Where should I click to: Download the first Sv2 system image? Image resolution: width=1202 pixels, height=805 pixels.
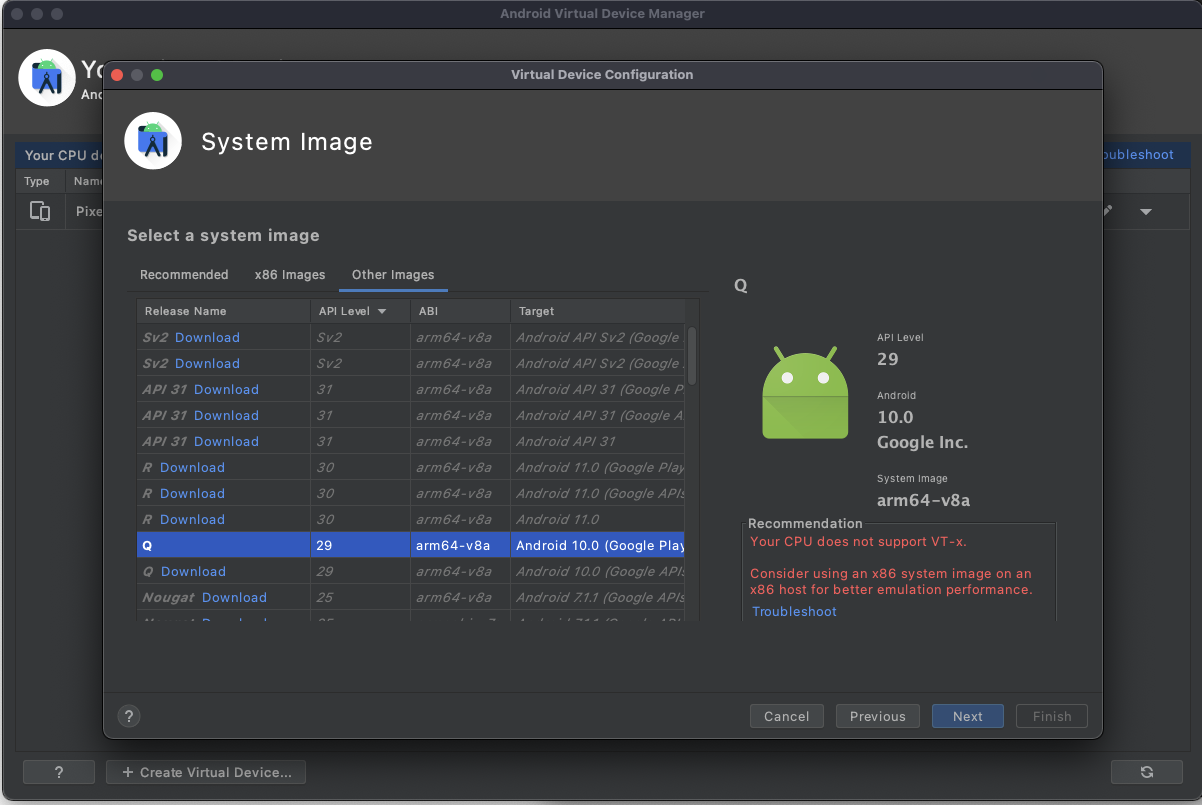(x=207, y=337)
